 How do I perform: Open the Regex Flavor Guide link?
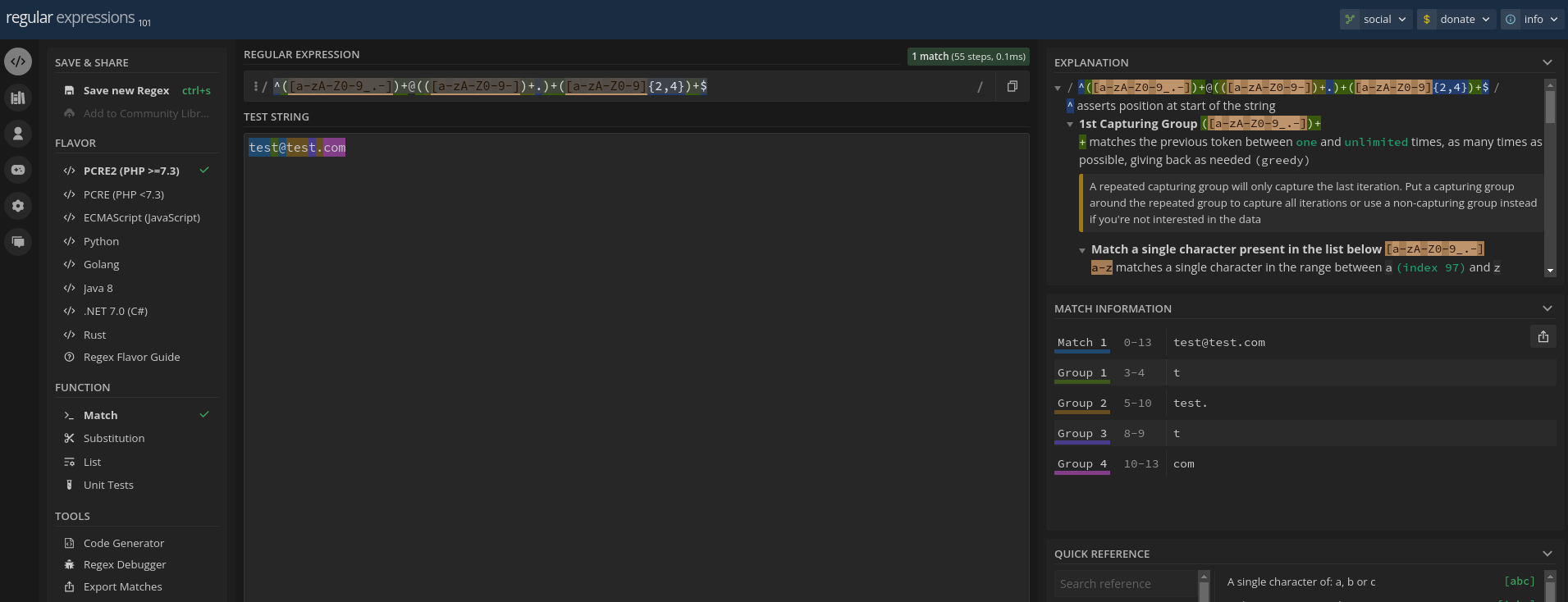point(131,357)
